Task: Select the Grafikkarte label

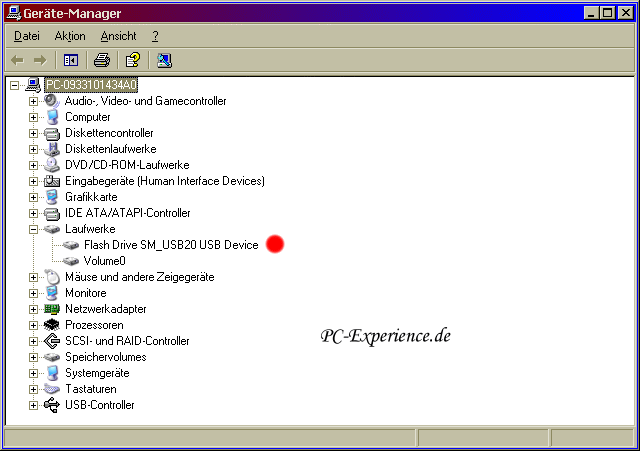Action: [x=91, y=197]
